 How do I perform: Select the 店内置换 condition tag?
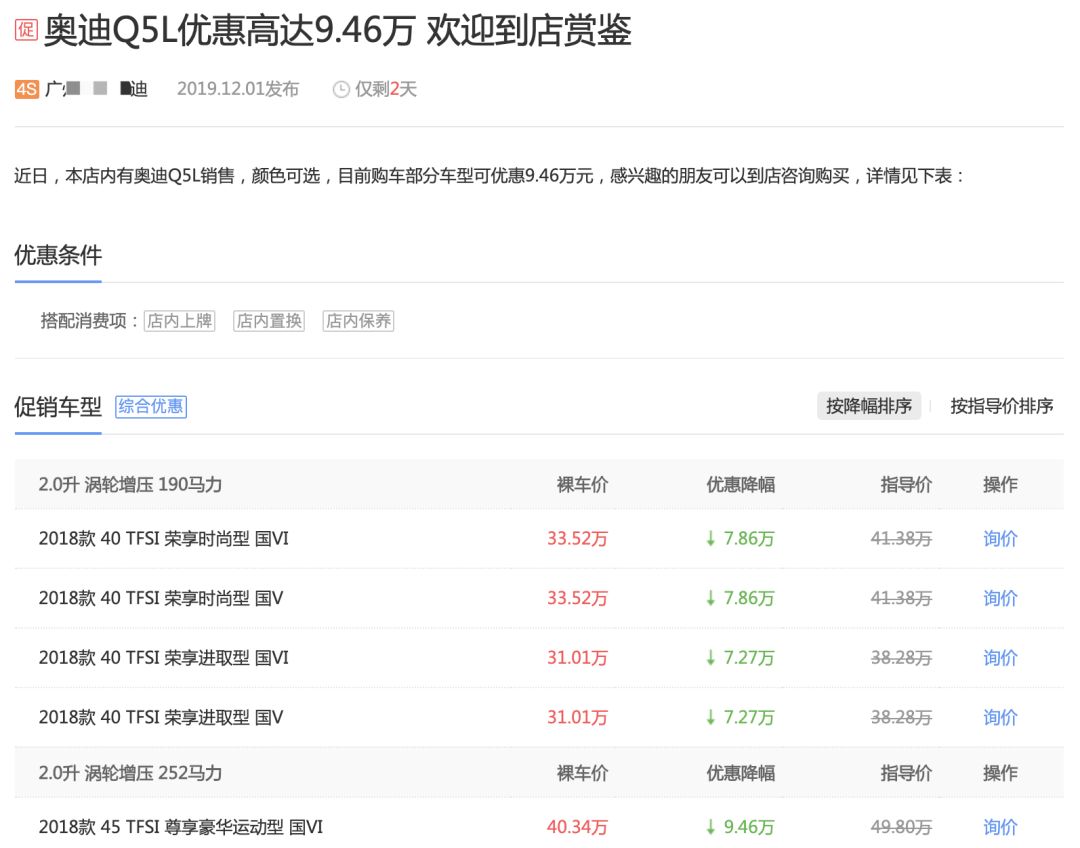(x=269, y=321)
